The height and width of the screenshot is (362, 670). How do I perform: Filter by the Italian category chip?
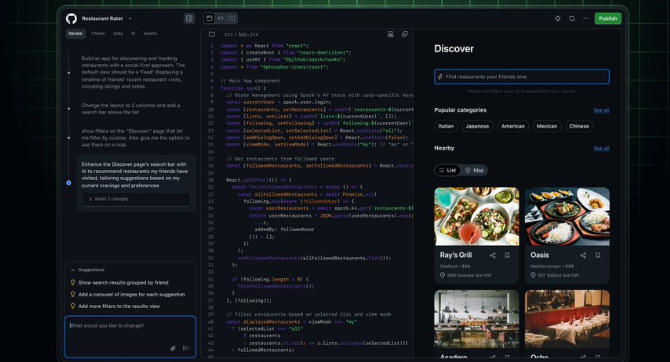[446, 126]
